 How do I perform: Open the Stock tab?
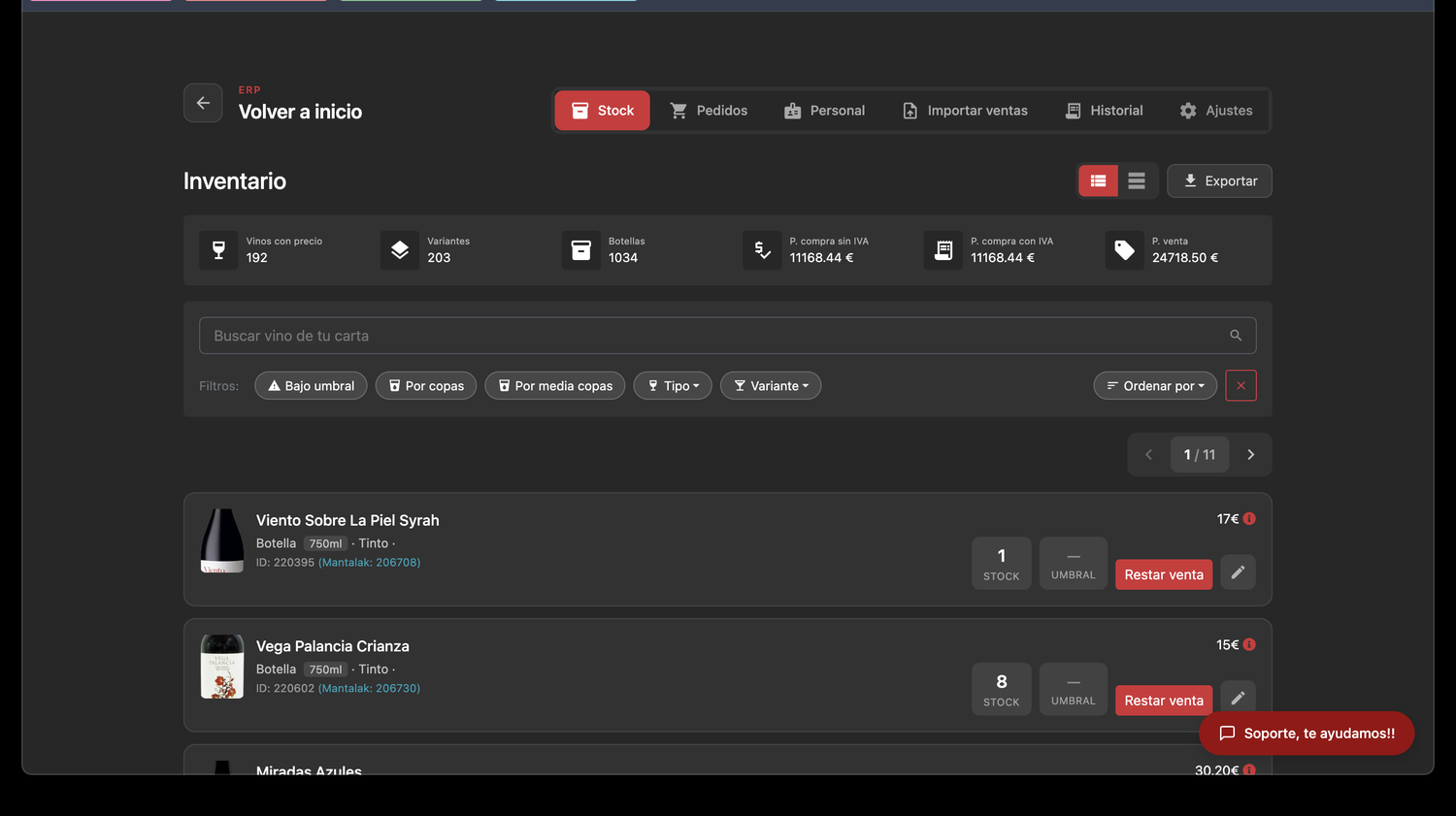point(602,111)
